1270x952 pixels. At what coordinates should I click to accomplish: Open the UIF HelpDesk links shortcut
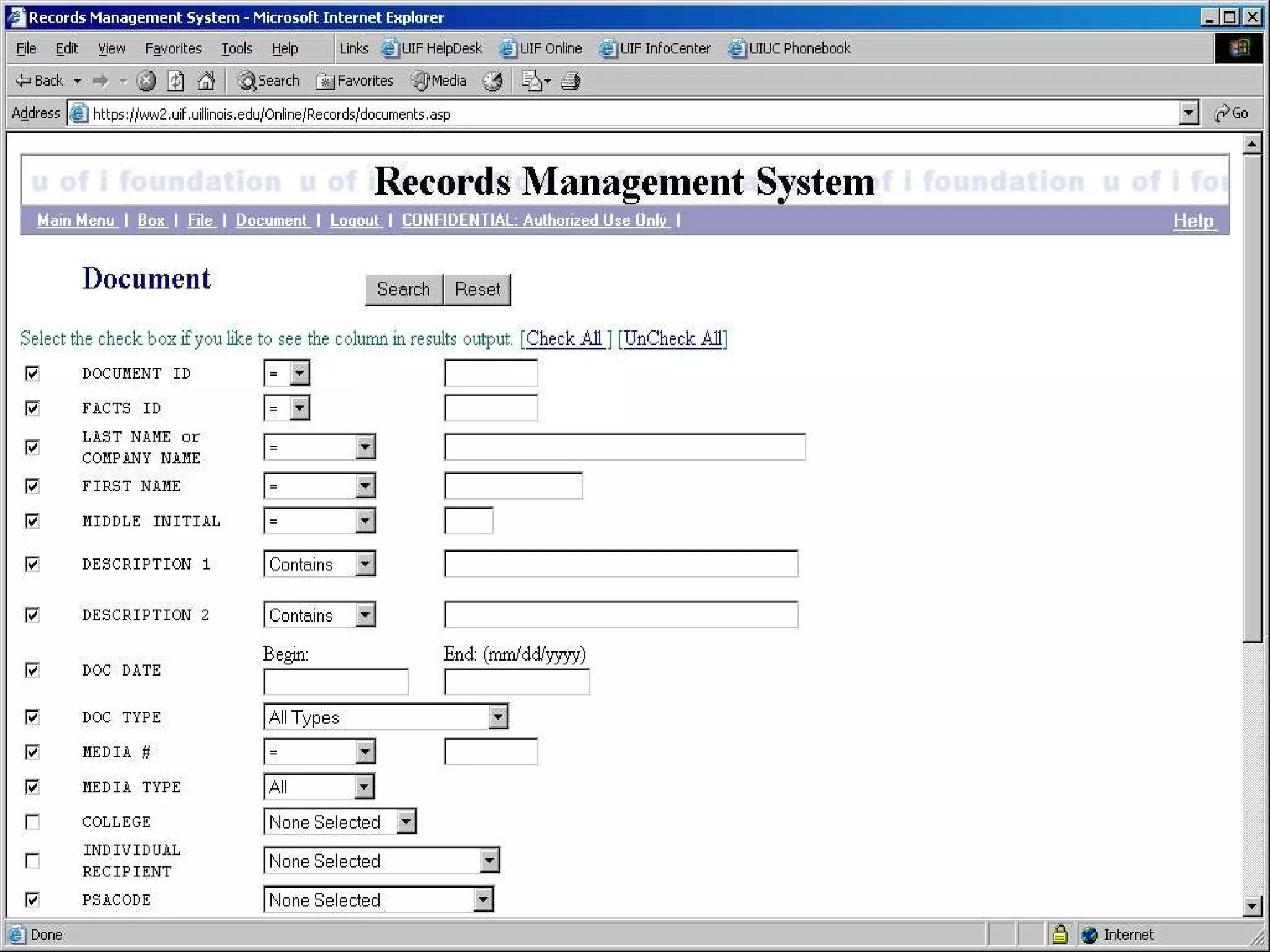432,48
